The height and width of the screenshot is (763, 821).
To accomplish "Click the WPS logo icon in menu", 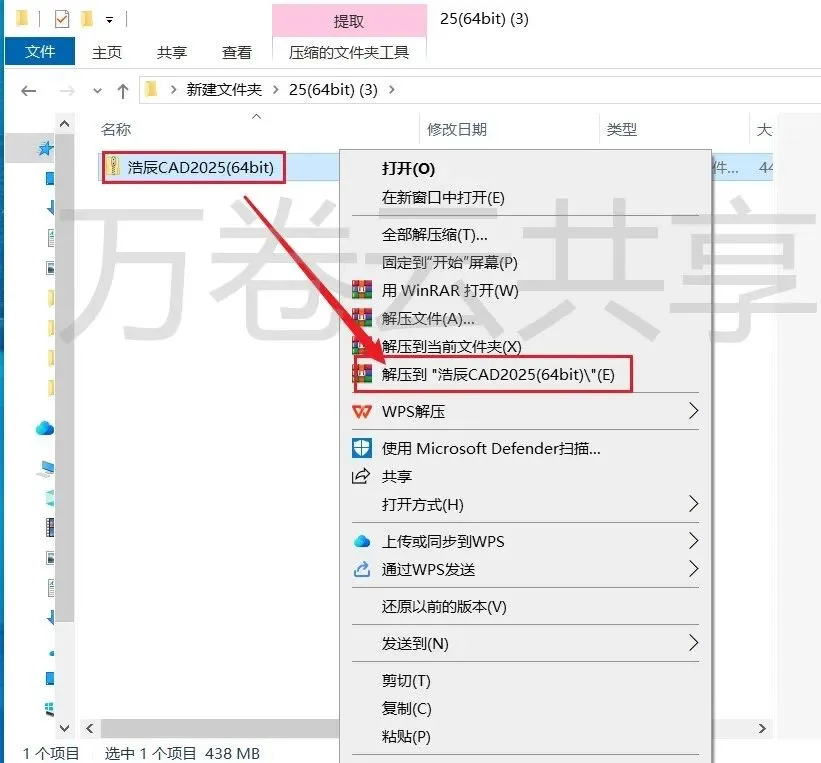I will (362, 412).
